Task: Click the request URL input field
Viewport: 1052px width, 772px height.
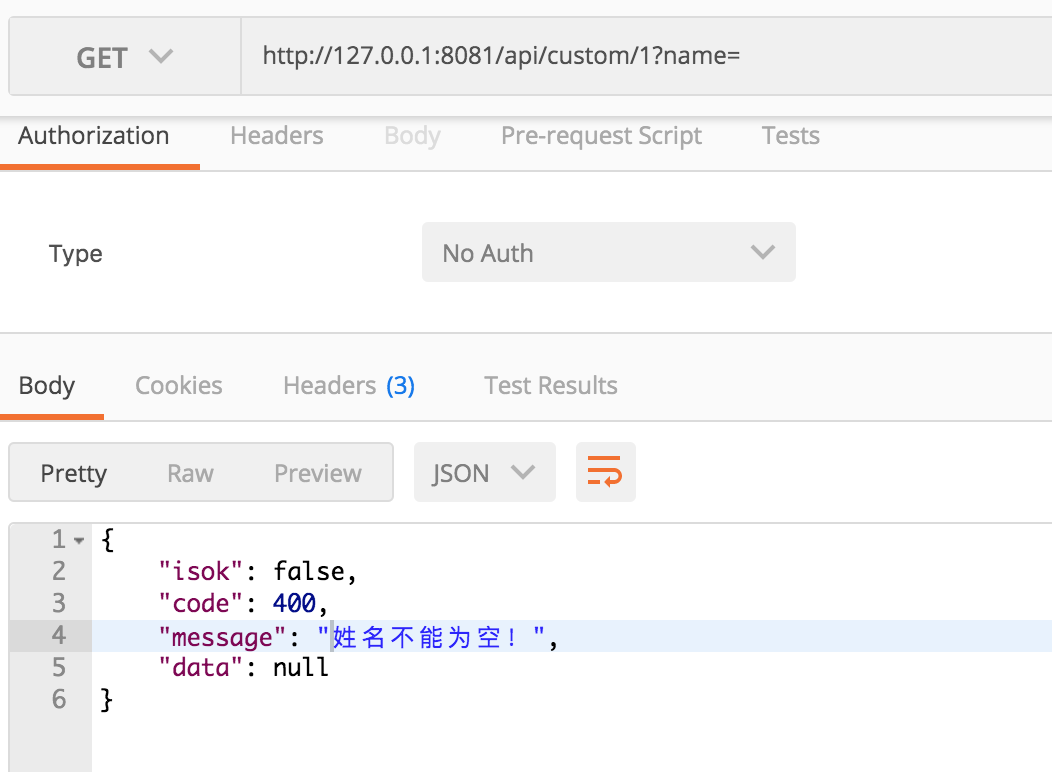Action: tap(640, 56)
